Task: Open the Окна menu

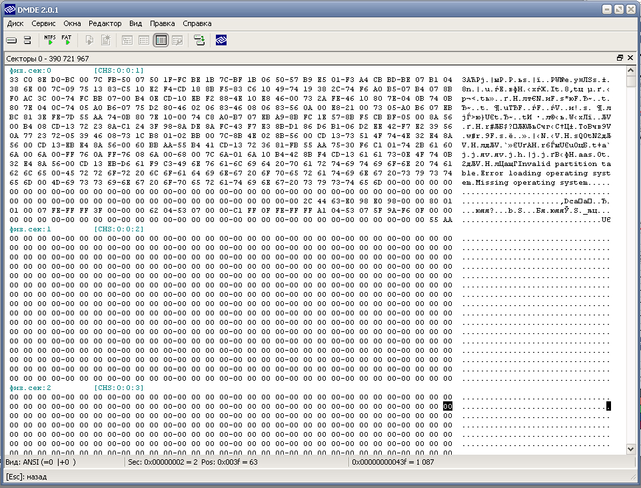Action: (73, 21)
